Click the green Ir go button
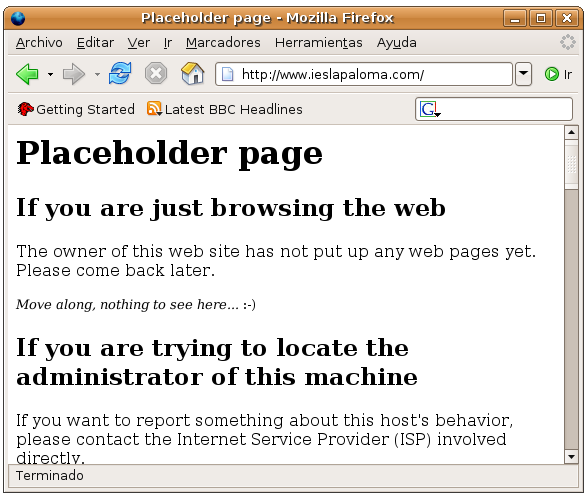Image resolution: width=587 pixels, height=498 pixels. click(558, 74)
